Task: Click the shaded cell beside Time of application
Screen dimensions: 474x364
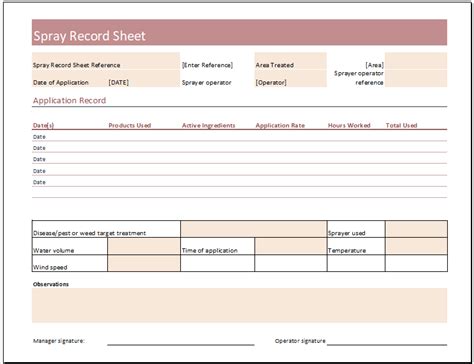Action: point(290,246)
